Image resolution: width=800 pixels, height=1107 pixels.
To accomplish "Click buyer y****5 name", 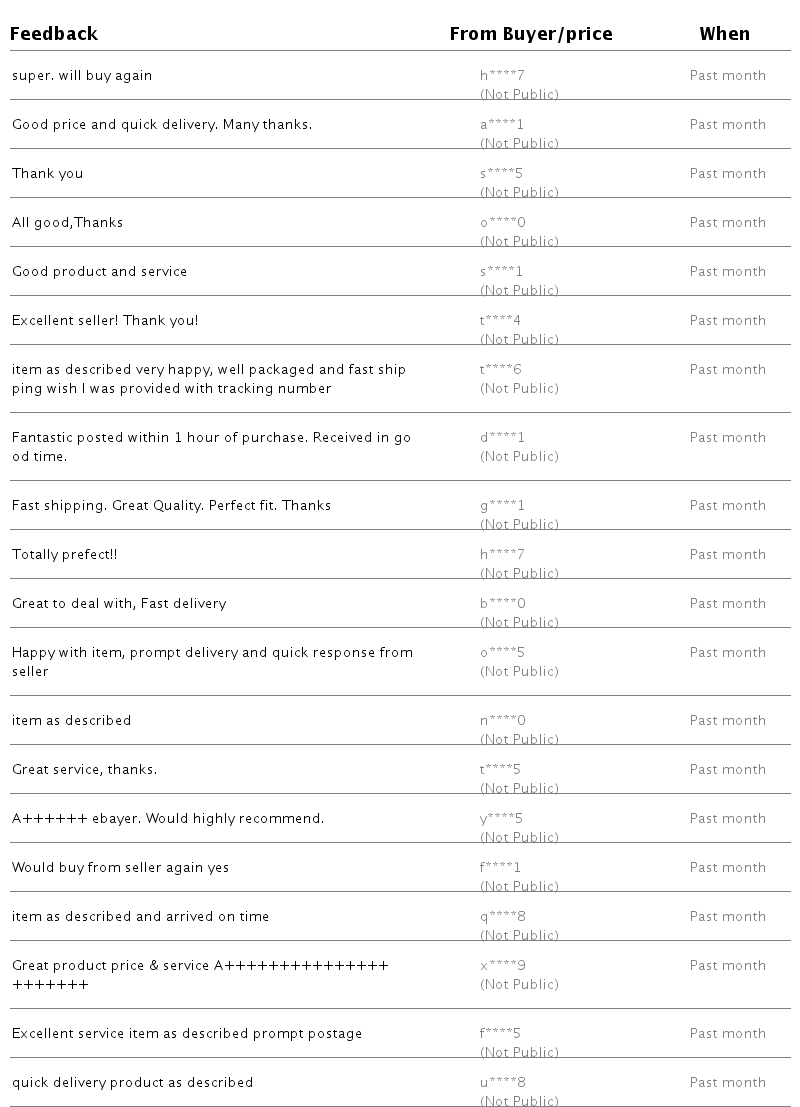I will (501, 819).
